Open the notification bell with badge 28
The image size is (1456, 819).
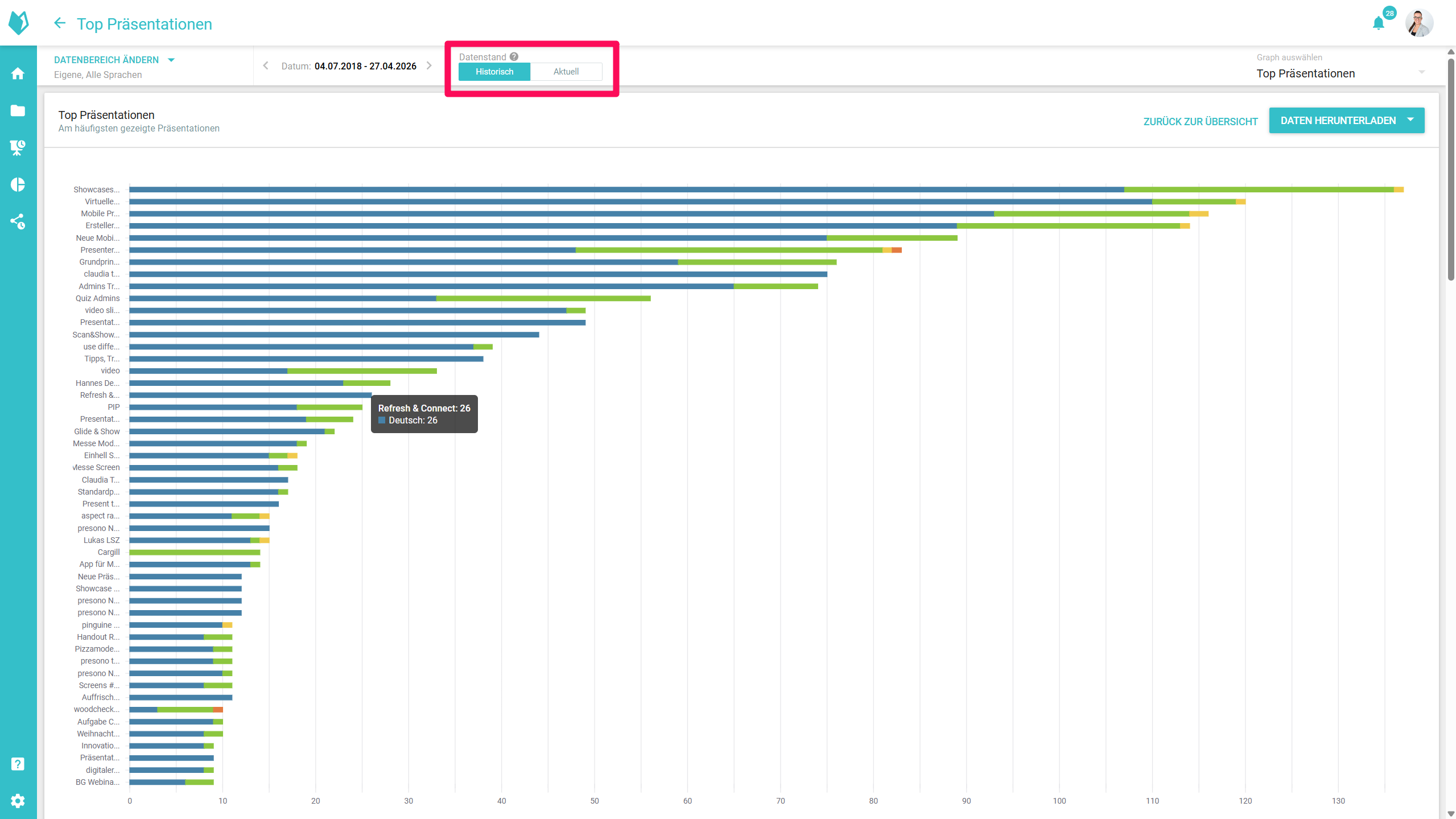[x=1378, y=23]
